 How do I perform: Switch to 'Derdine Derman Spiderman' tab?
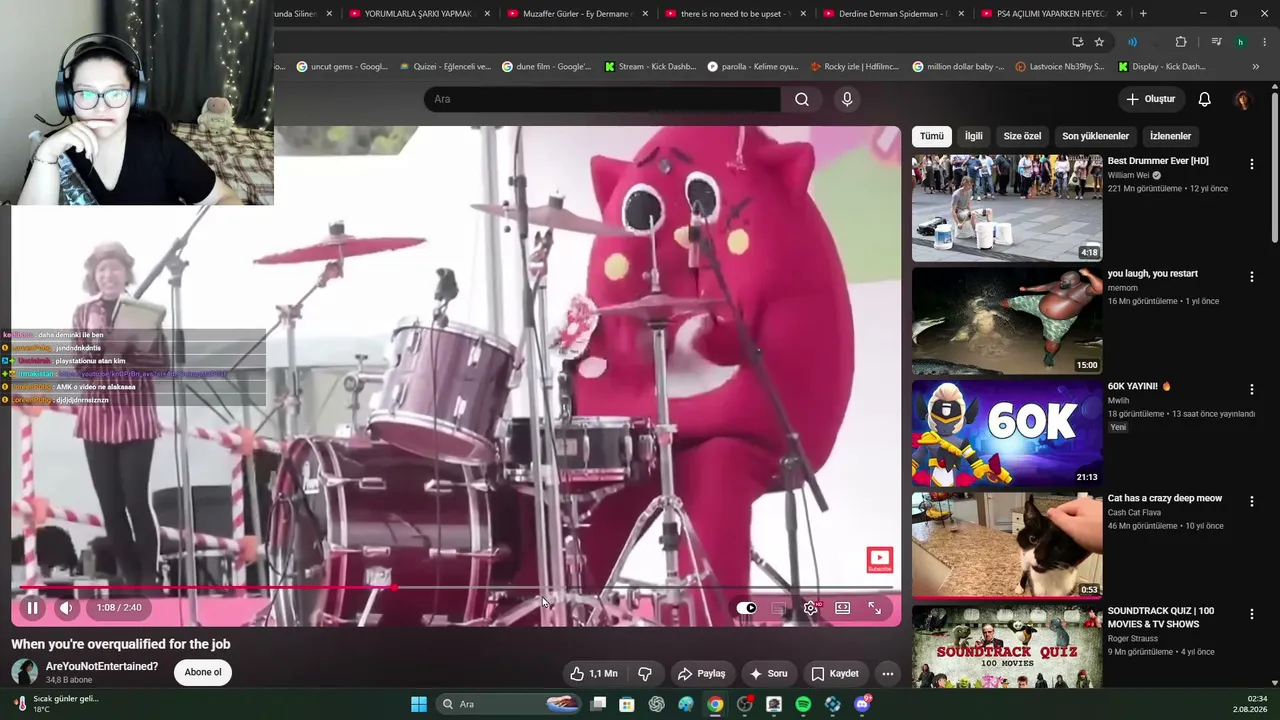pos(893,14)
